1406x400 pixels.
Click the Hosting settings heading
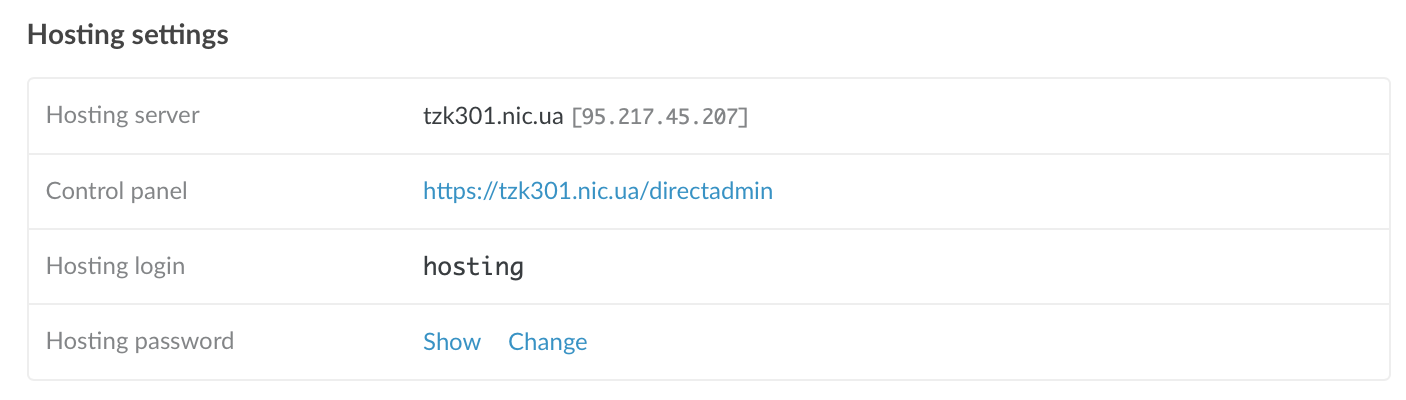tap(128, 35)
